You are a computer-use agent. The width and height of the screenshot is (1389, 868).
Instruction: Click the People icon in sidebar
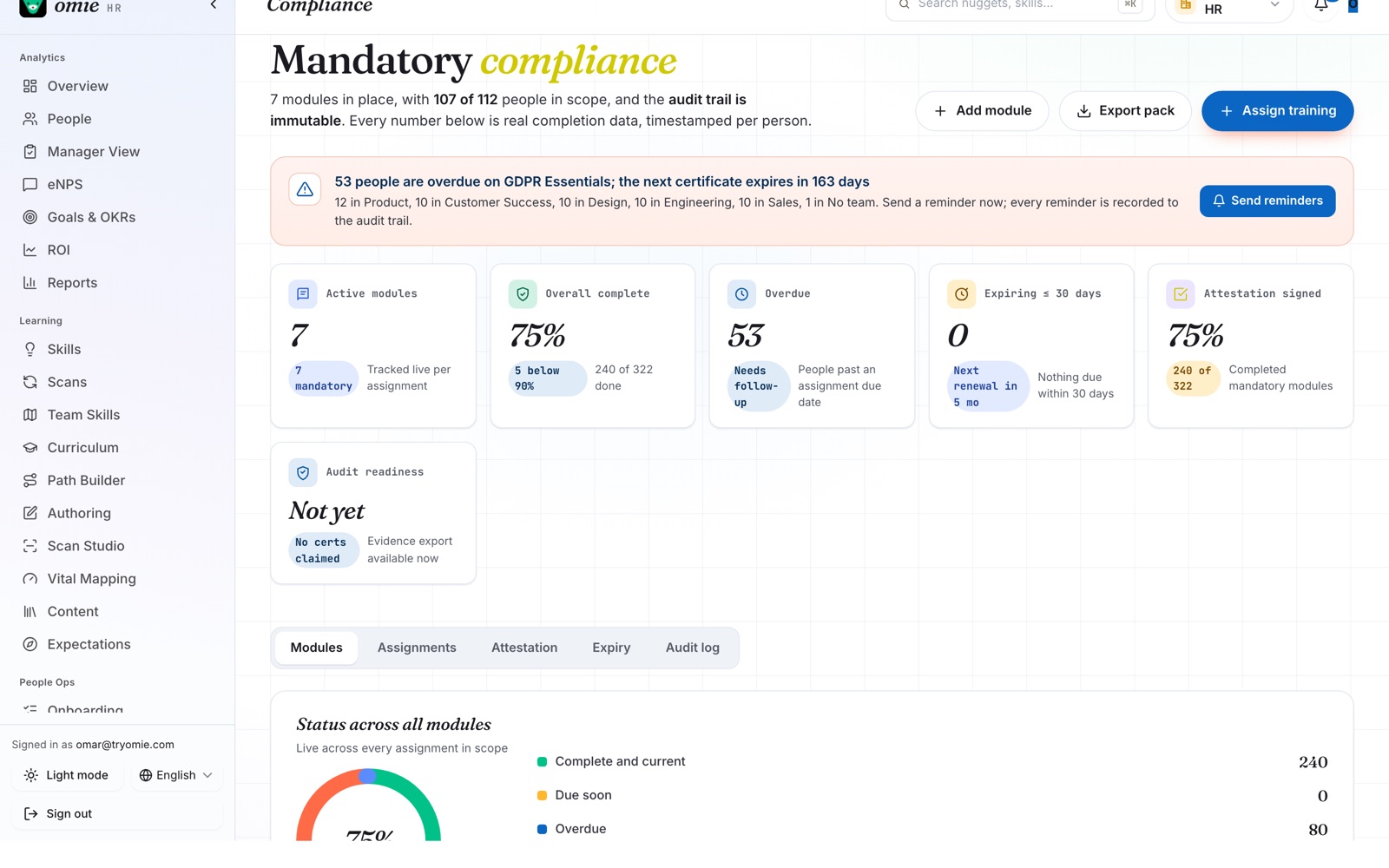(30, 119)
